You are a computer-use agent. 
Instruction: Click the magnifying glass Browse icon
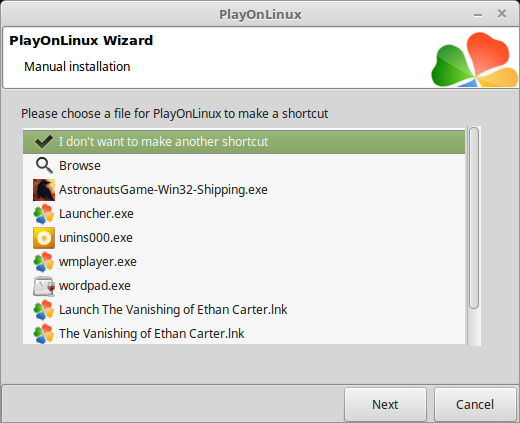(x=44, y=166)
